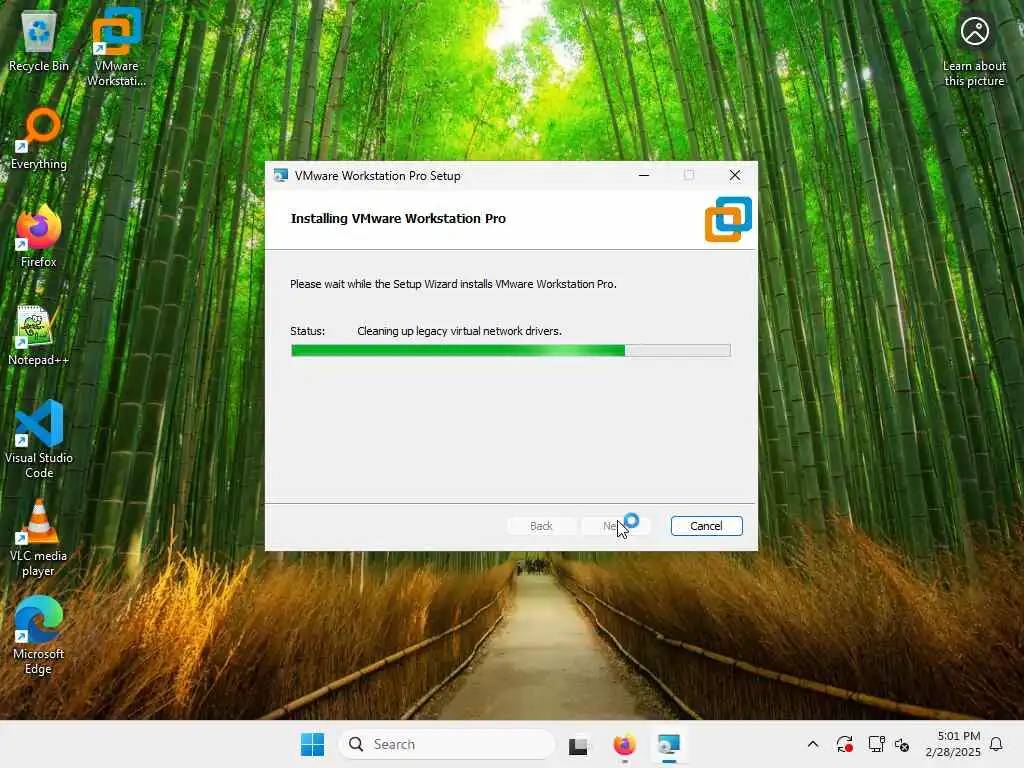This screenshot has height=768, width=1024.
Task: Select the Firefox desktop shortcut
Action: 39,236
